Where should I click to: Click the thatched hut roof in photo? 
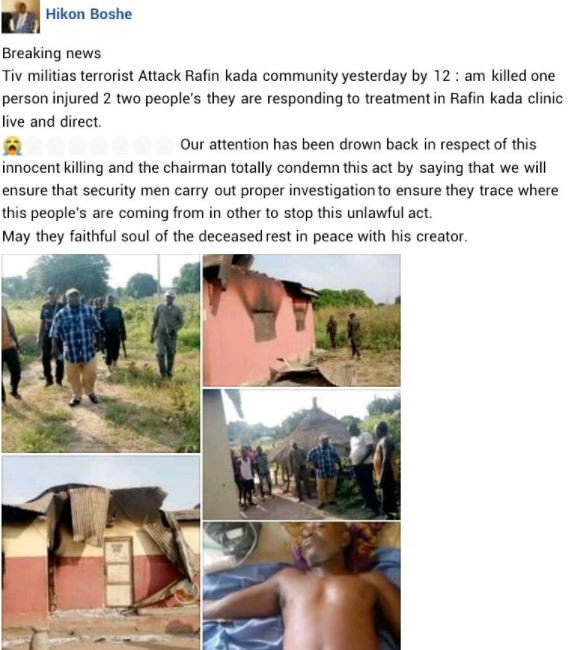311,429
